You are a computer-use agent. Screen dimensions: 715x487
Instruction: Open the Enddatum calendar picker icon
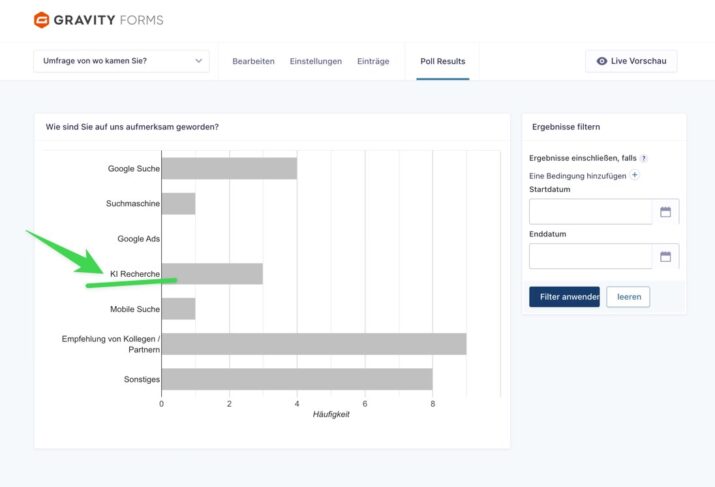pyautogui.click(x=665, y=256)
